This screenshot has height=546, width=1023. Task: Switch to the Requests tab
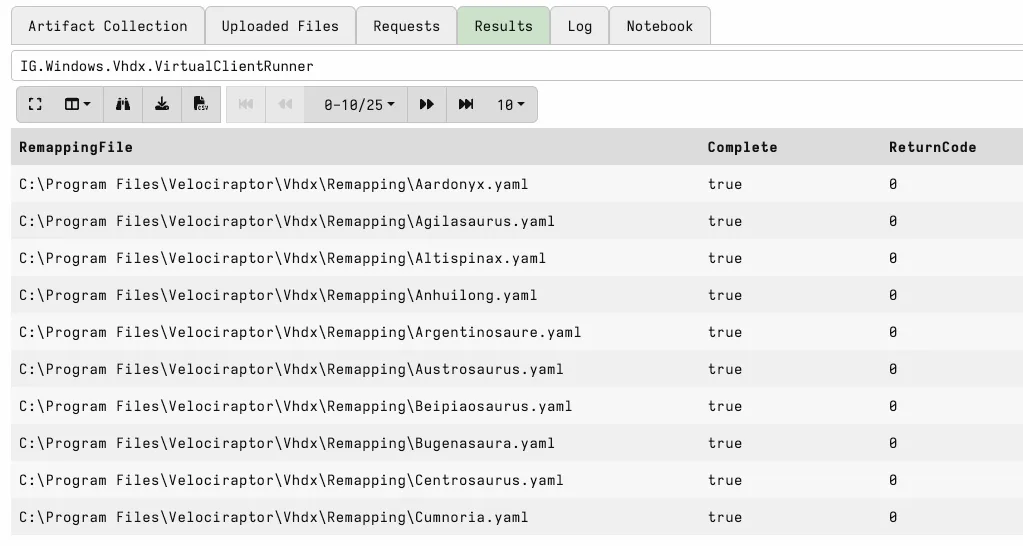click(406, 26)
